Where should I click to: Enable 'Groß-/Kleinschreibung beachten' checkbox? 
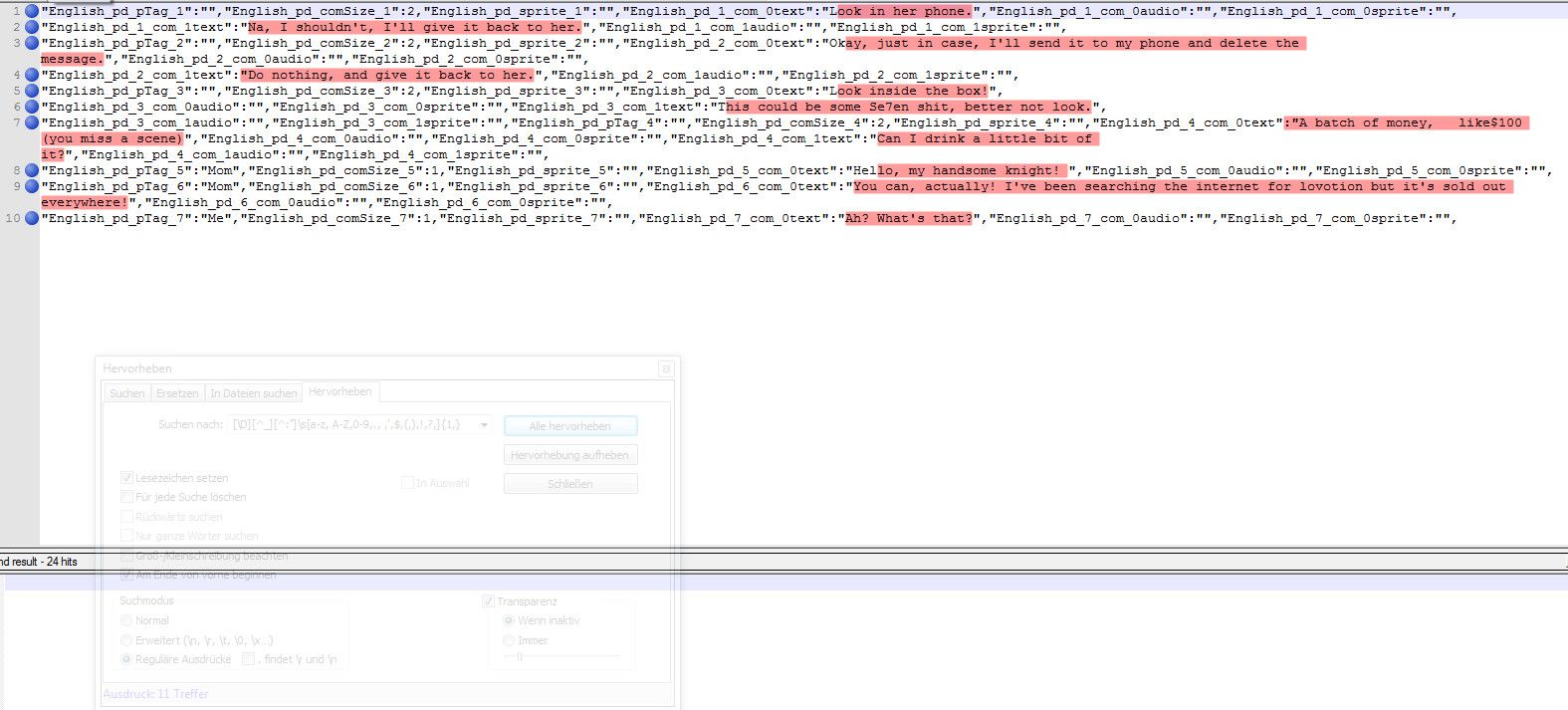(x=126, y=556)
